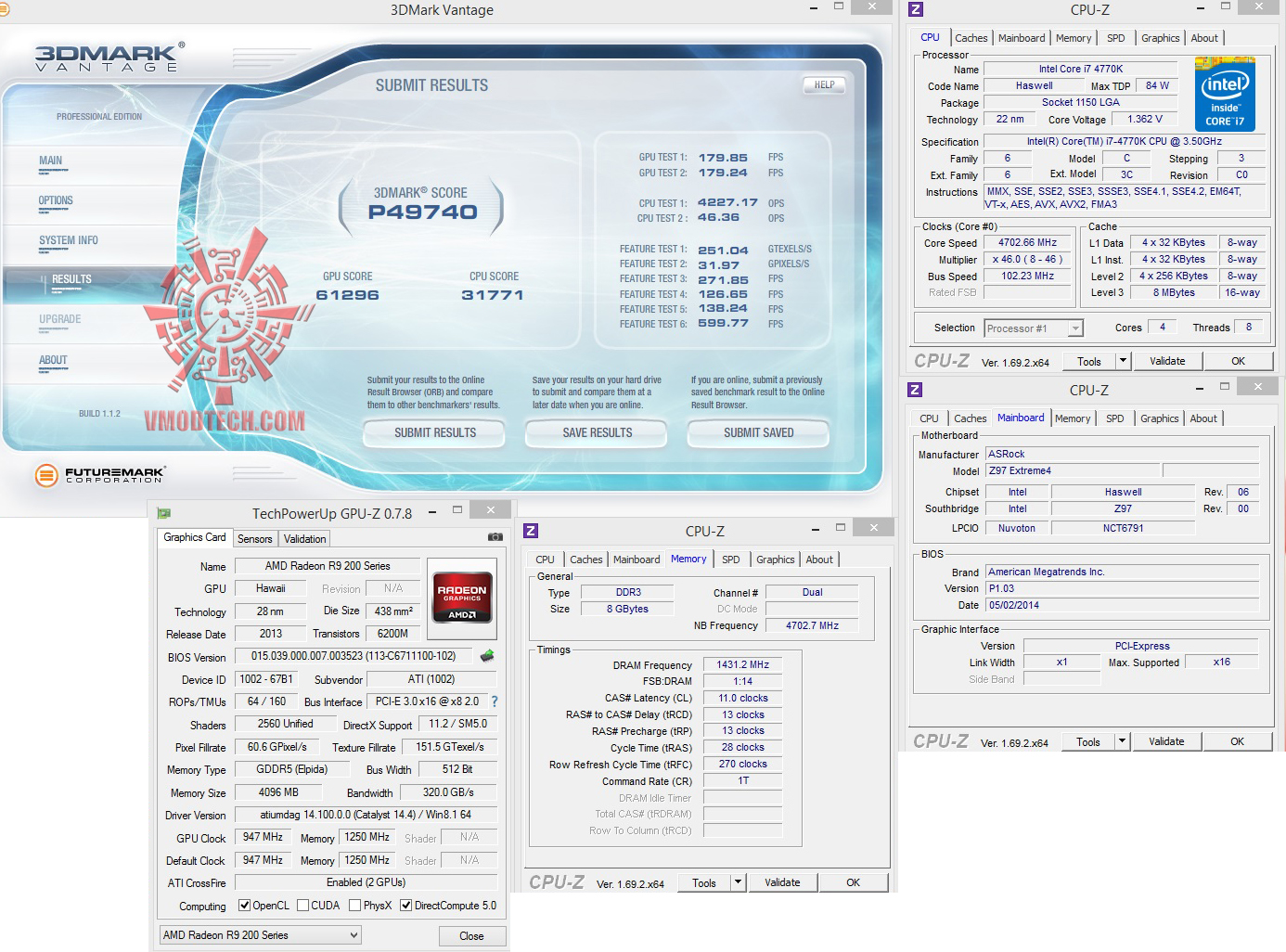
Task: Open System Info in 3DMark Vantage
Action: pyautogui.click(x=69, y=240)
